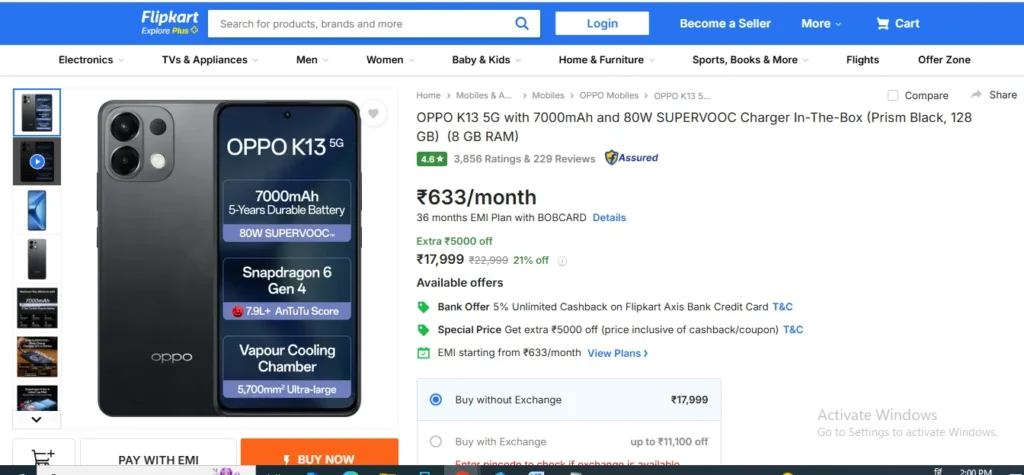Click the cart icon in header

[882, 24]
